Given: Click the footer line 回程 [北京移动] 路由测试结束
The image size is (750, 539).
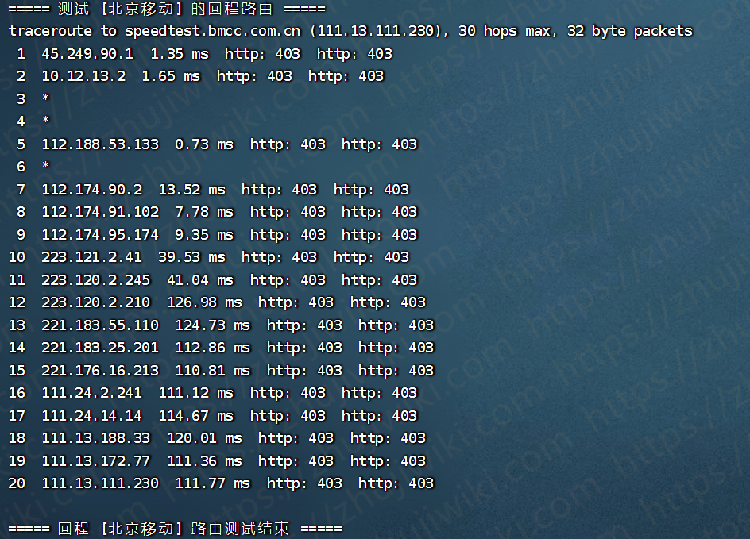Looking at the screenshot, I should click(176, 528).
